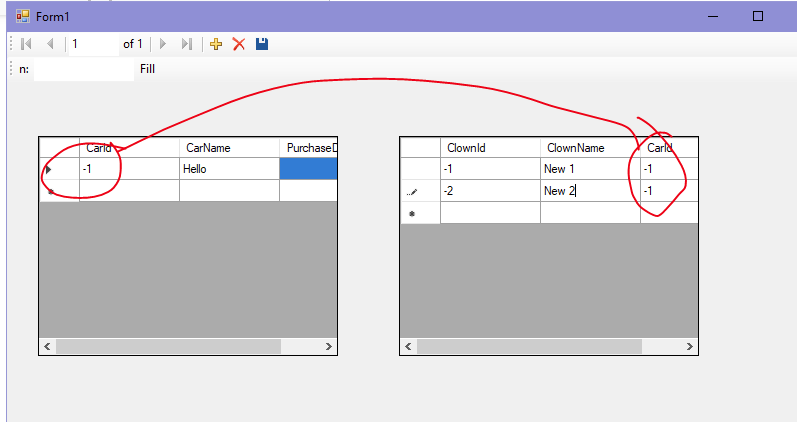The height and width of the screenshot is (422, 797).
Task: Move to the previous record
Action: click(x=50, y=44)
